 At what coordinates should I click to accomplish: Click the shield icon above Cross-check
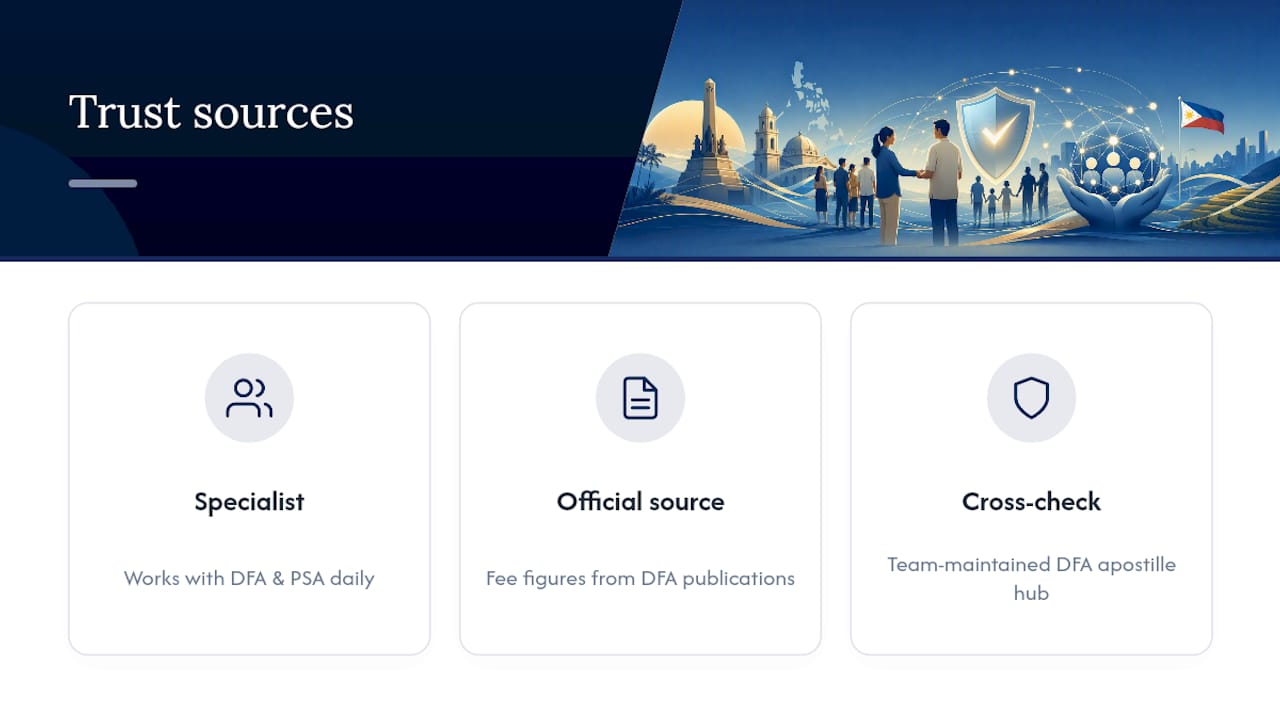pos(1031,398)
